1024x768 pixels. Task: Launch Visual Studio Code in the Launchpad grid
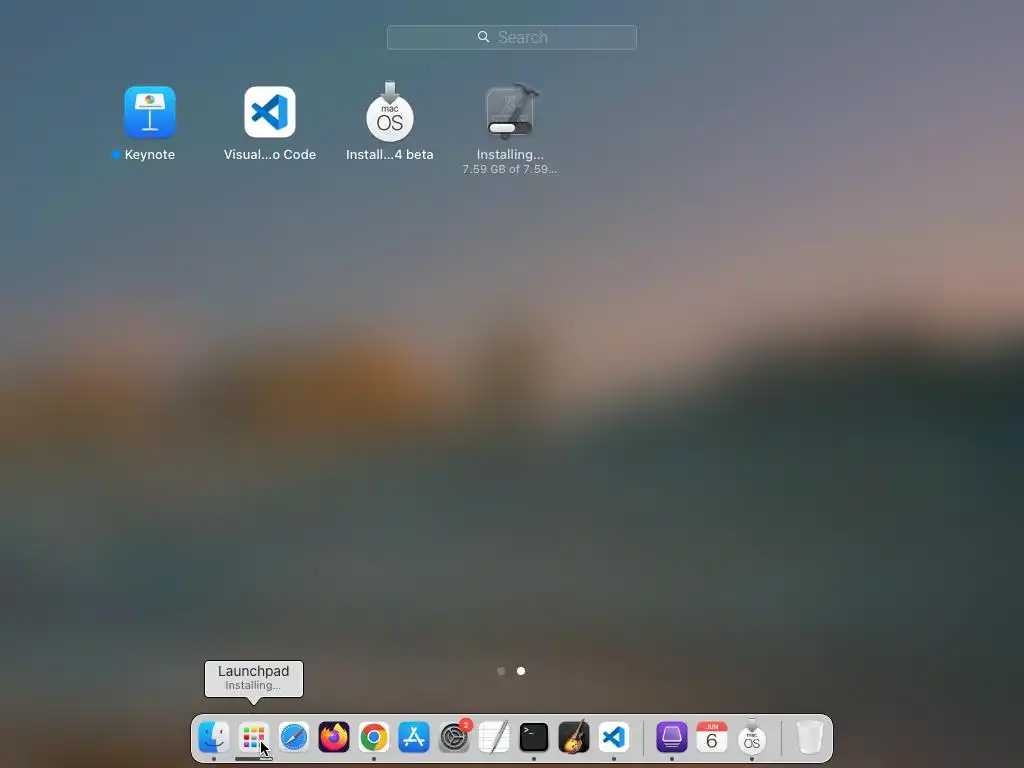tap(270, 112)
